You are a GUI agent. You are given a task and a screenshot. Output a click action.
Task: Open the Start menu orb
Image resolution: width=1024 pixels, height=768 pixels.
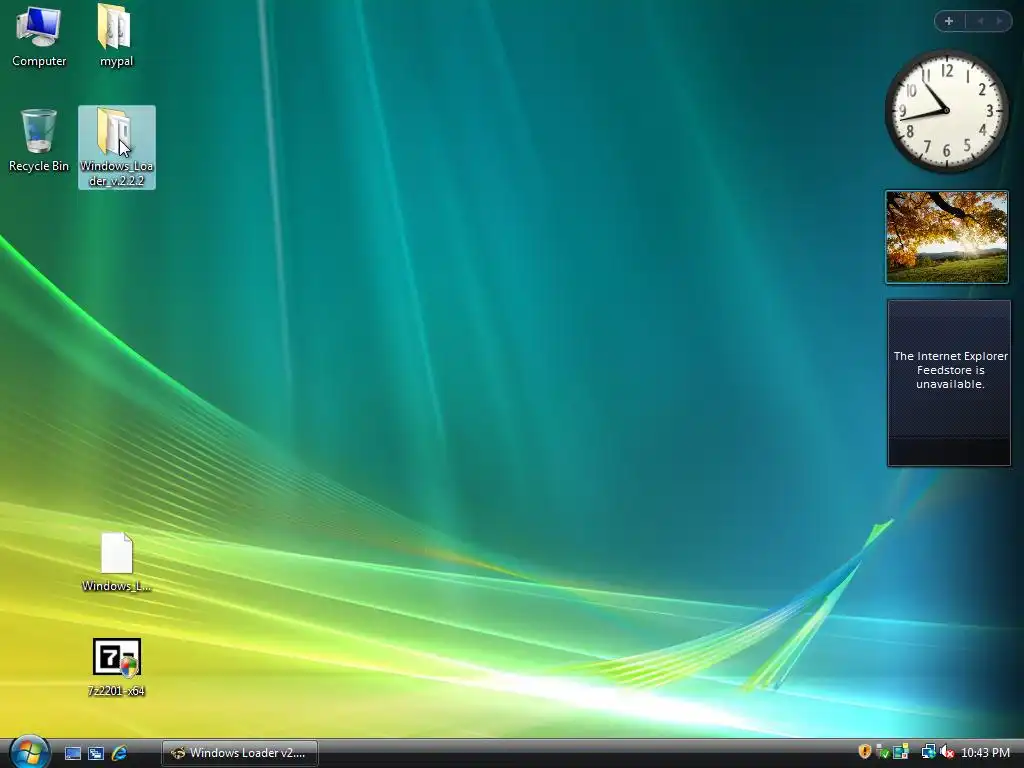pos(30,752)
